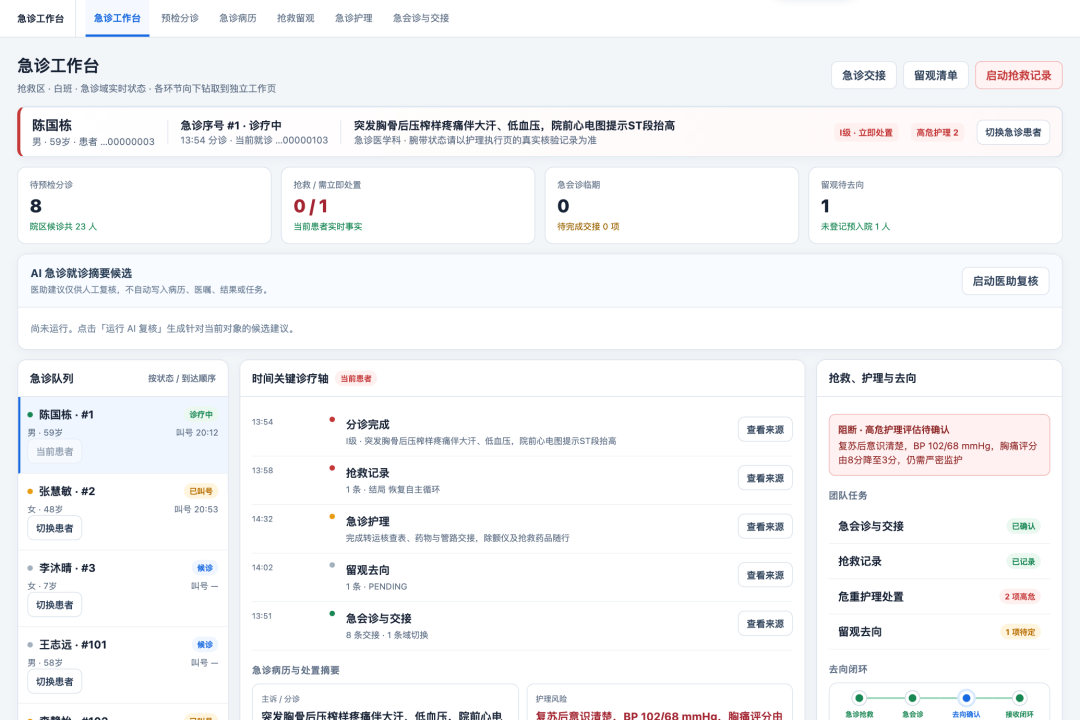
Task: Go to 抢救留观 tab
Action: [295, 18]
